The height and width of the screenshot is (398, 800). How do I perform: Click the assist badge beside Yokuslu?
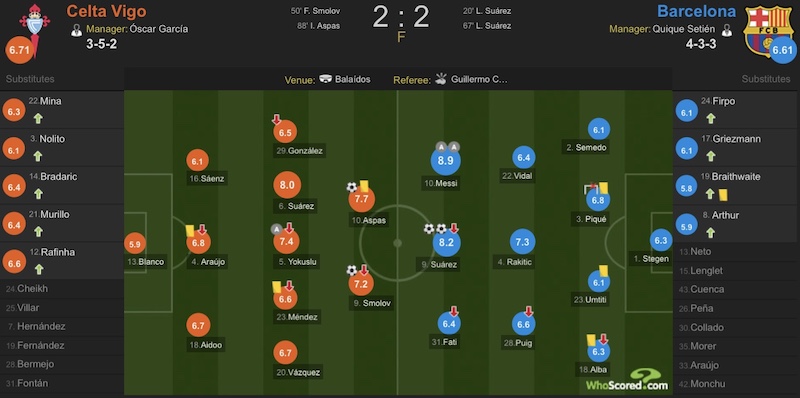(277, 229)
